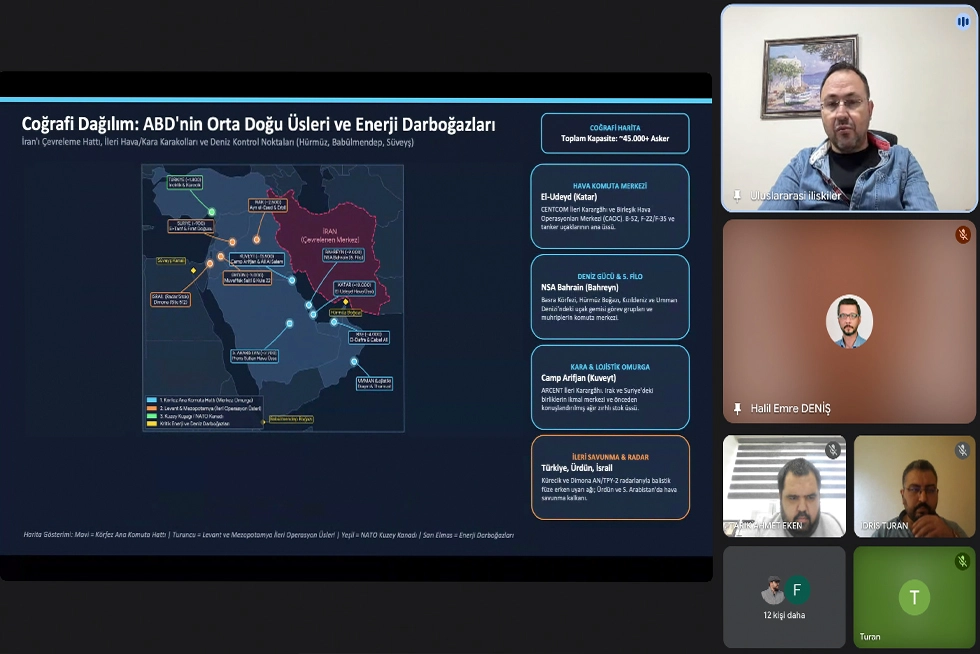Image resolution: width=980 pixels, height=654 pixels.
Task: Click the Türkiye İncirlik & Kürecik map label
Action: (x=185, y=183)
